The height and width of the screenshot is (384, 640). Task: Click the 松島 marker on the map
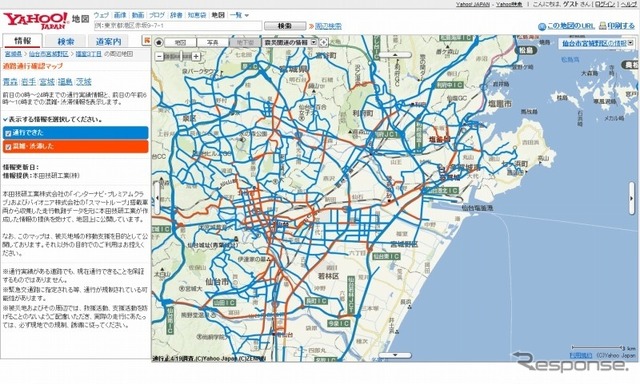pyautogui.click(x=525, y=51)
